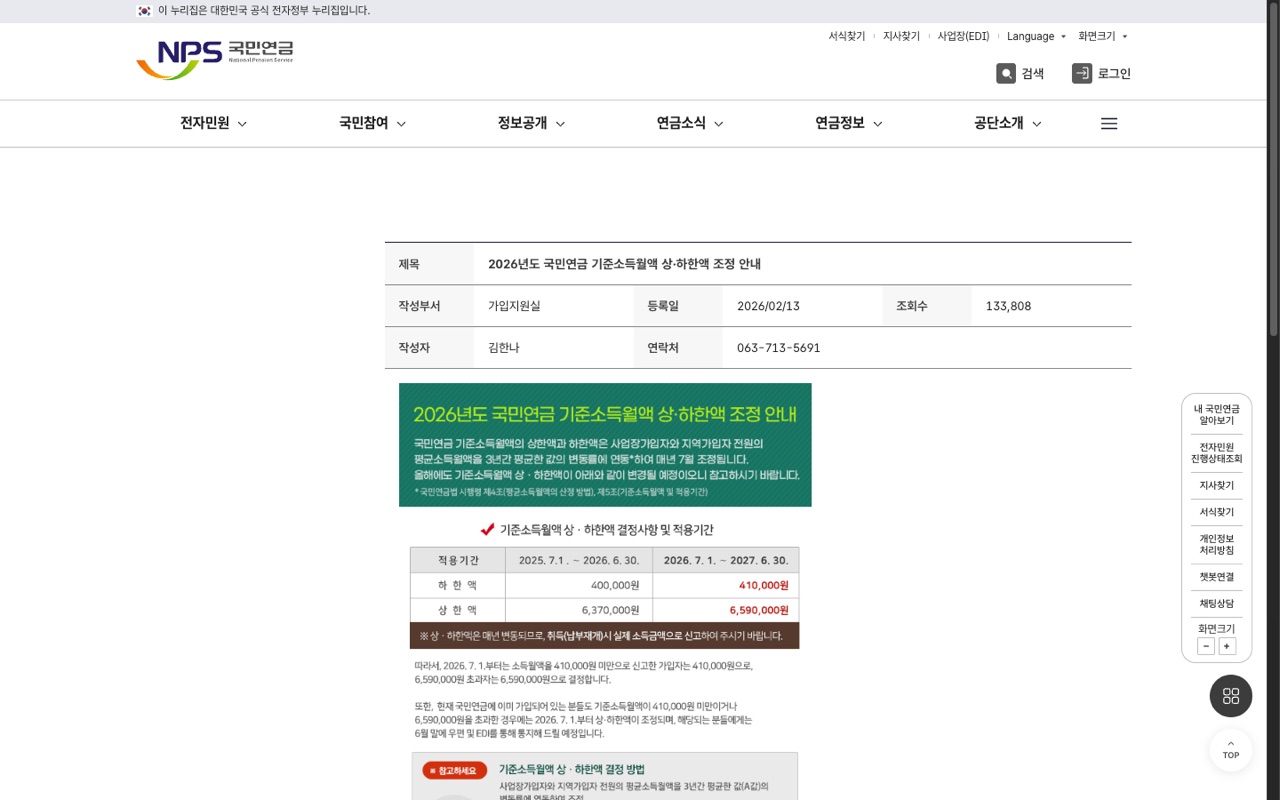Open the 지사찾기 link in top bar
1280x800 pixels.
click(x=901, y=36)
